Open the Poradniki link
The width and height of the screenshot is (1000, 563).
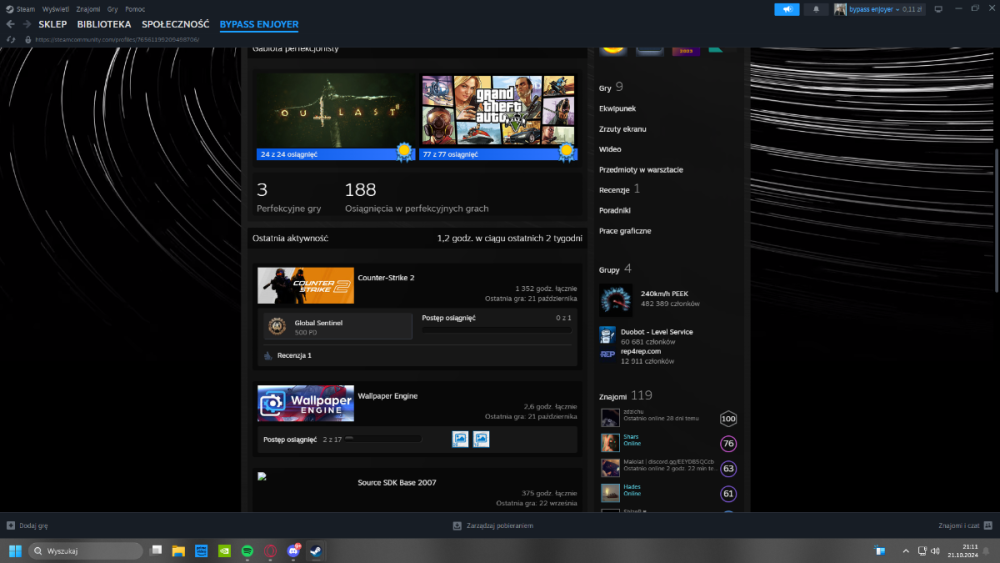click(x=615, y=210)
